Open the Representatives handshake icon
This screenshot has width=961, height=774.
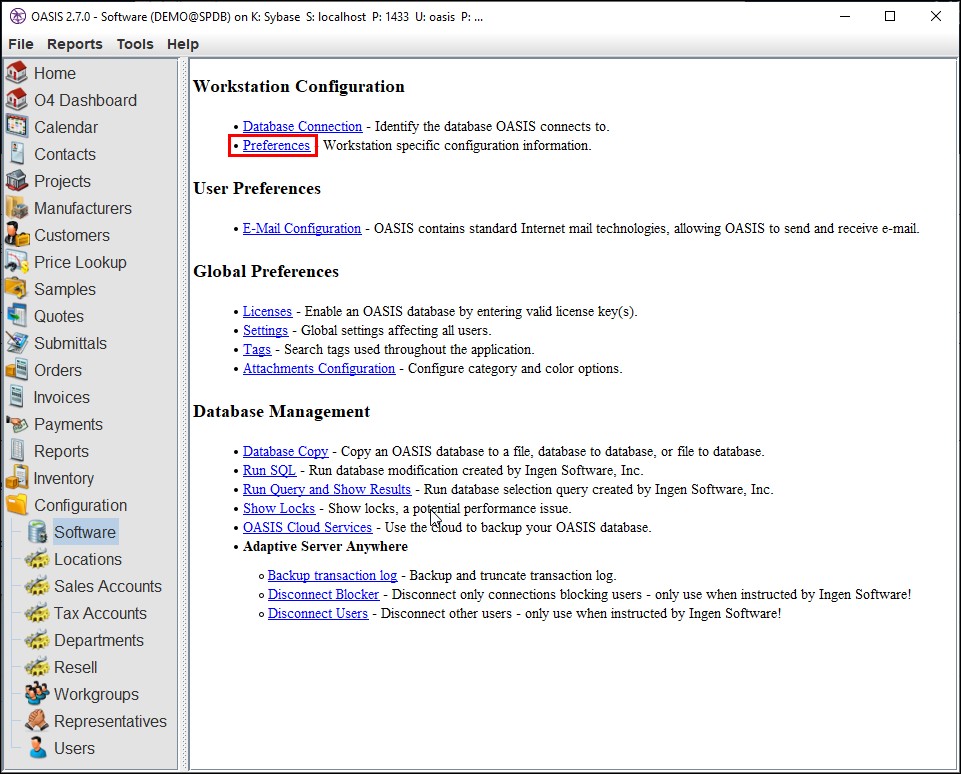coord(37,721)
